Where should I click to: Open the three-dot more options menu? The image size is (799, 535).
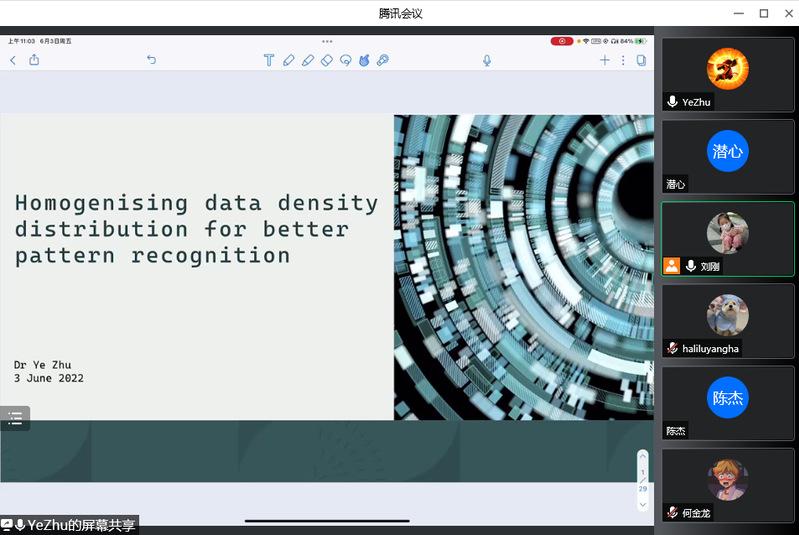[623, 60]
